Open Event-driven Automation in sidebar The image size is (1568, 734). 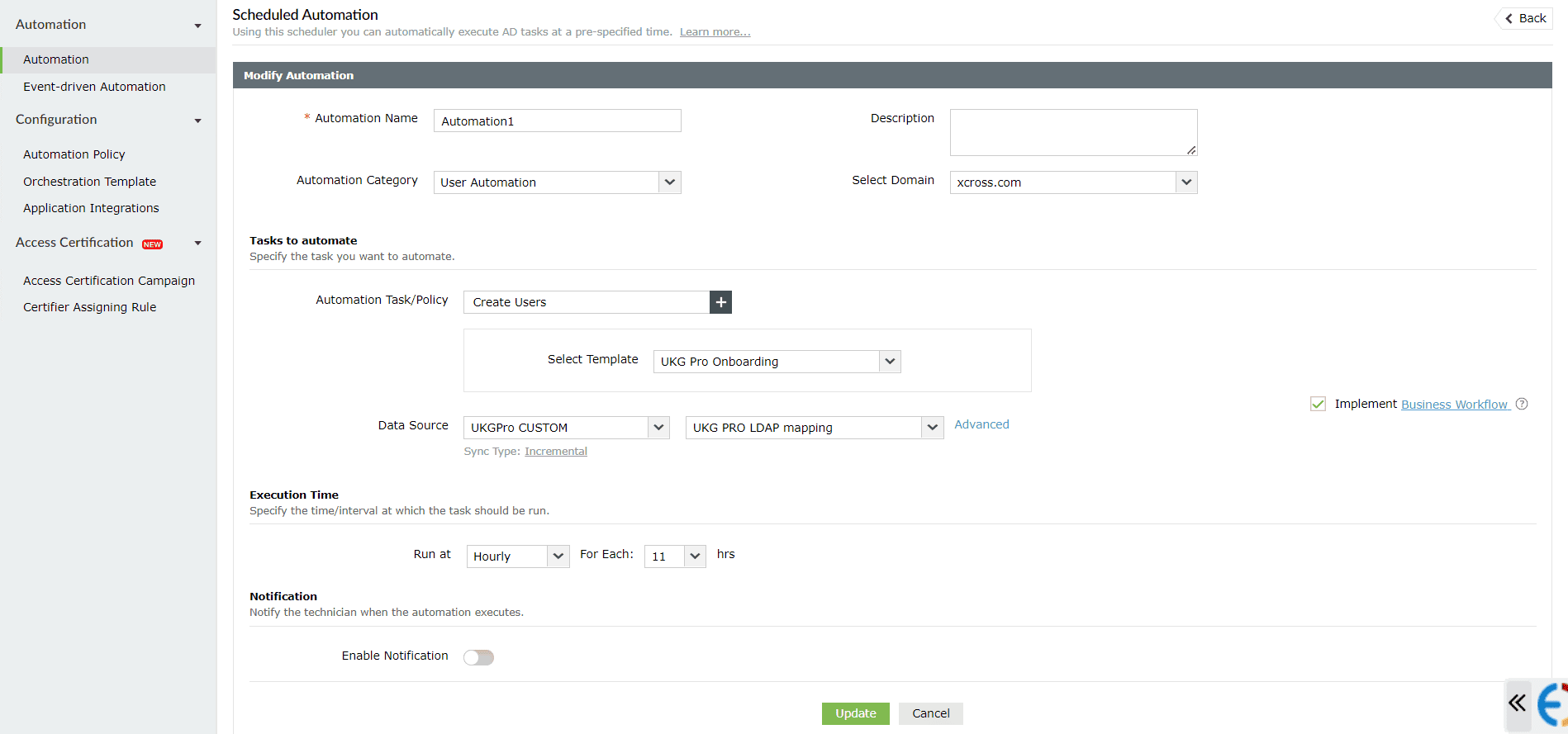tap(94, 87)
